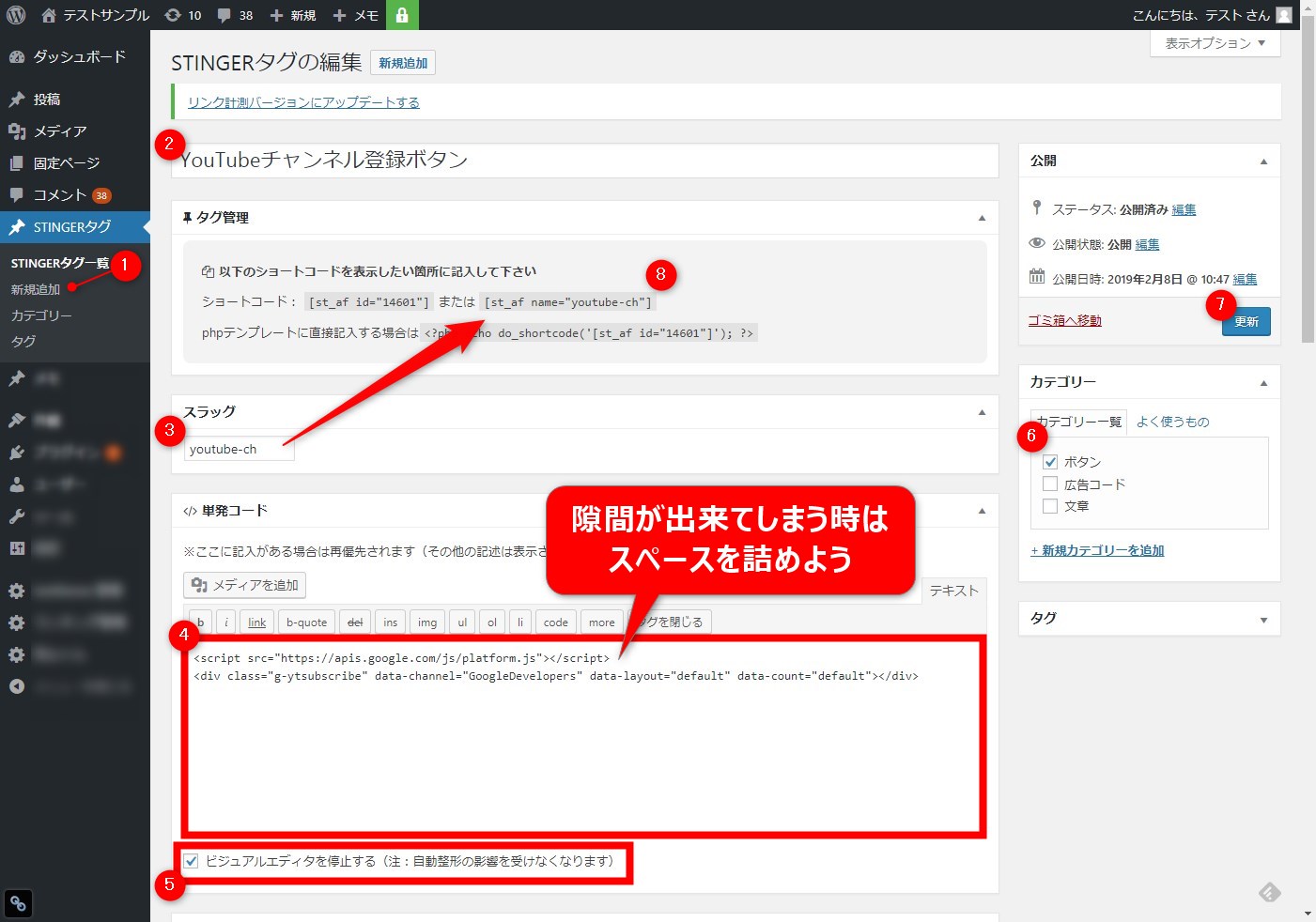Click the code brackets icon beside 単発コード
This screenshot has width=1316, height=922.
tap(190, 512)
